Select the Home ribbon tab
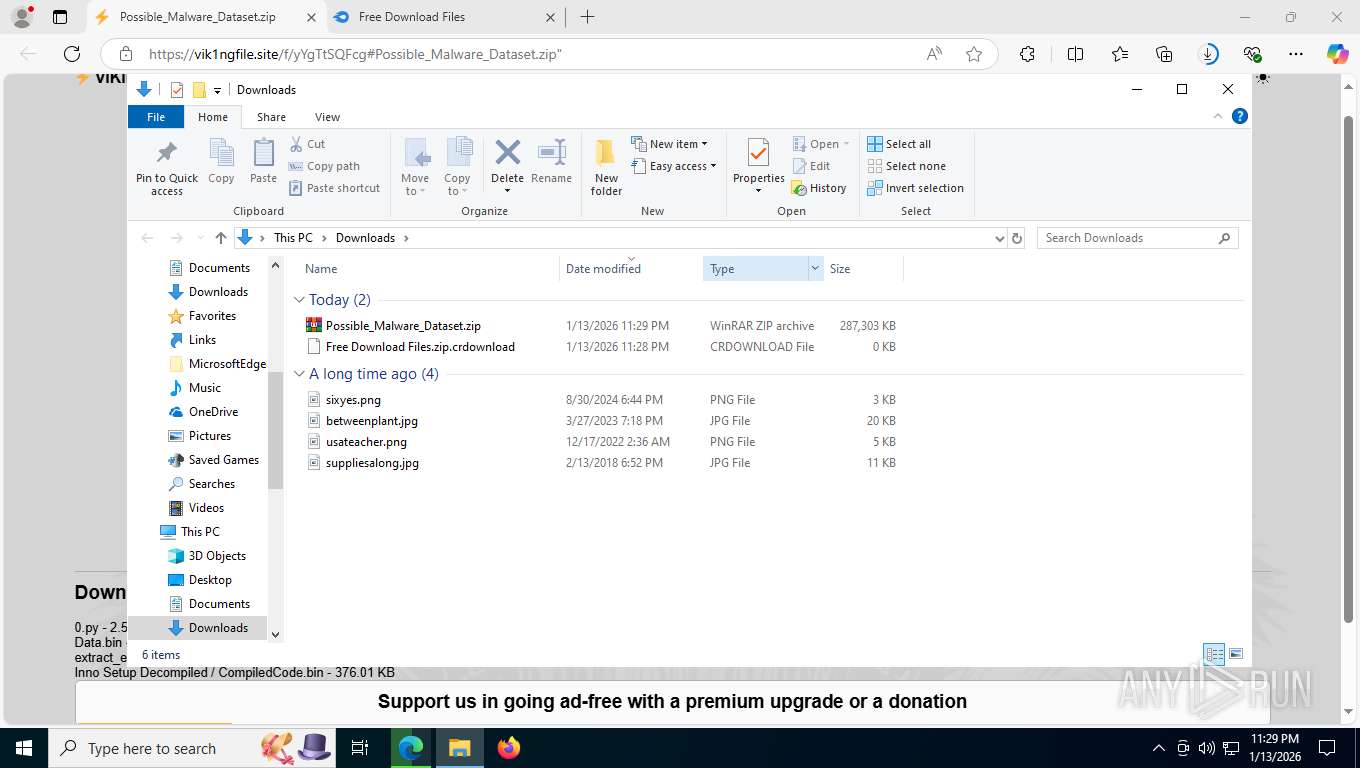Image resolution: width=1360 pixels, height=768 pixels. tap(212, 117)
